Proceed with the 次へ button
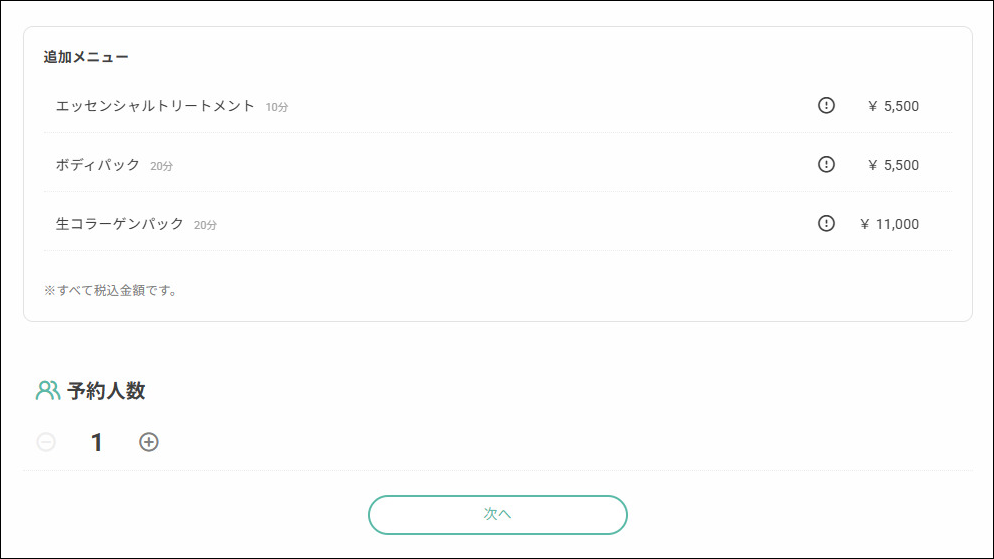Viewport: 994px width, 559px height. point(498,515)
